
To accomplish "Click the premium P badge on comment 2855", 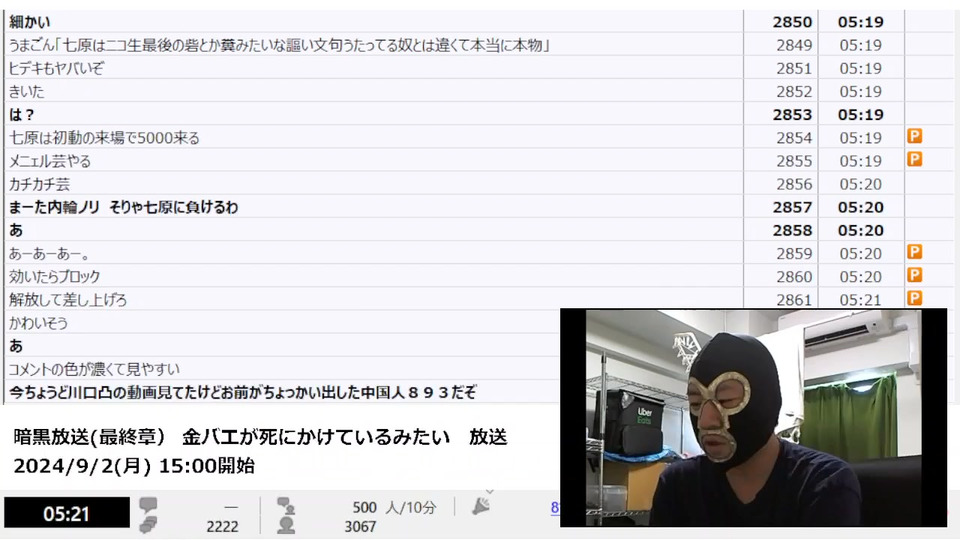I will pos(915,160).
